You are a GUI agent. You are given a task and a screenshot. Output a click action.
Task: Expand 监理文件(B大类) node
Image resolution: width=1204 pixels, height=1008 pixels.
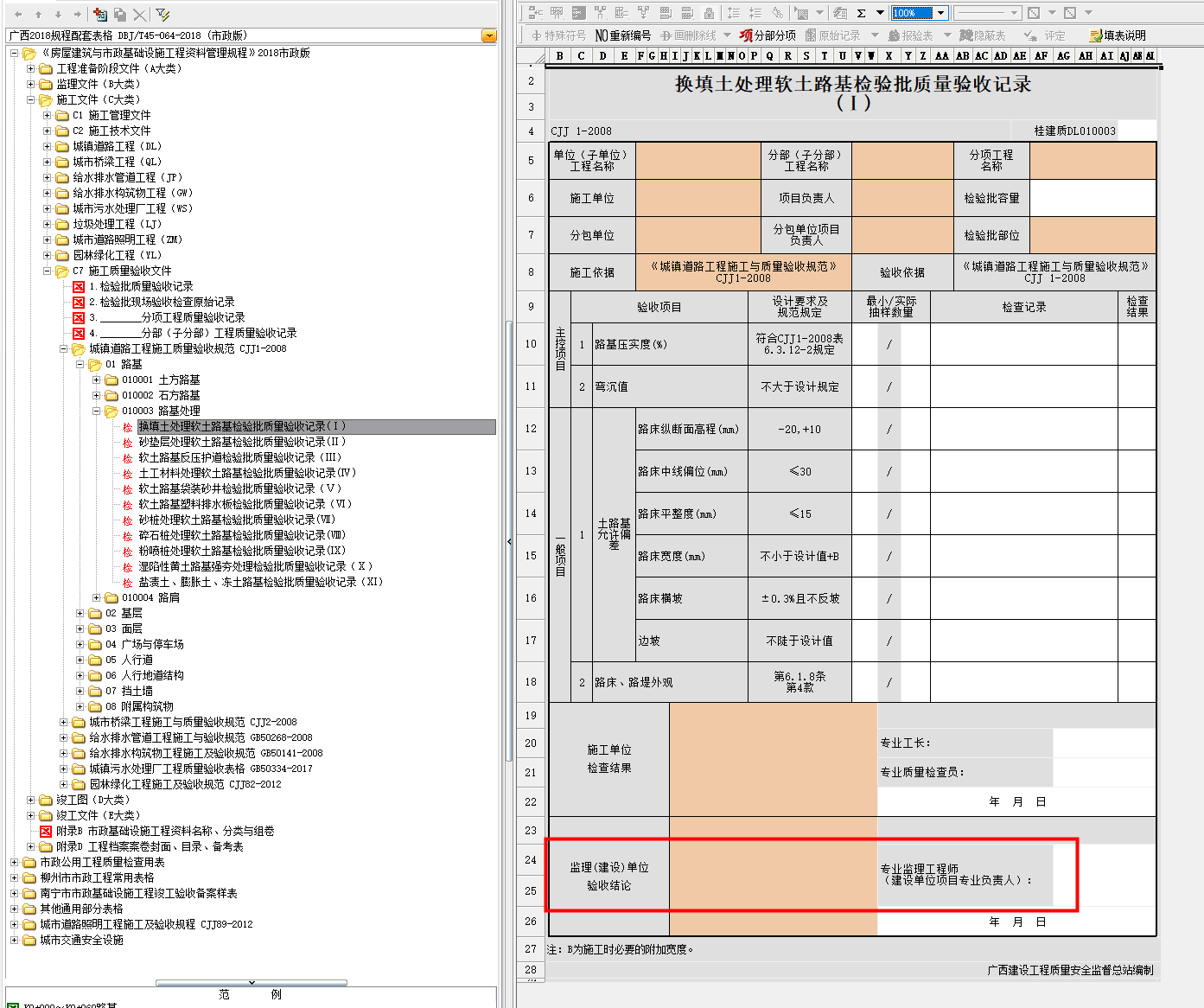point(30,84)
